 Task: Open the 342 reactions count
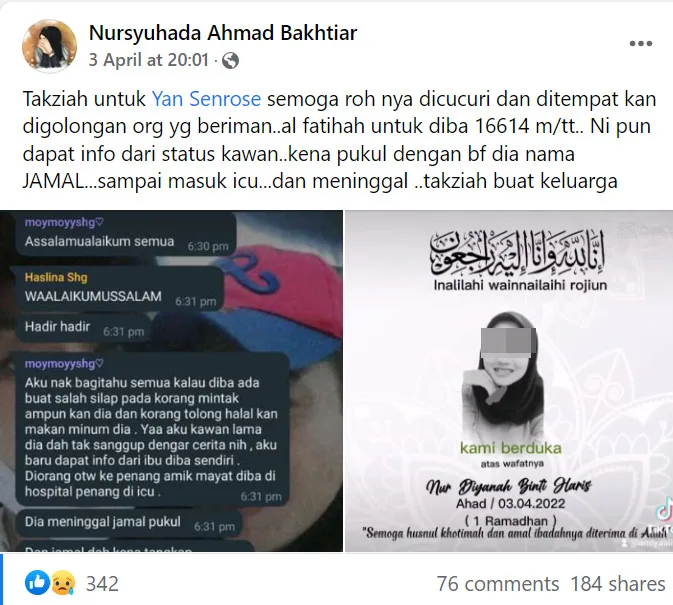click(102, 584)
